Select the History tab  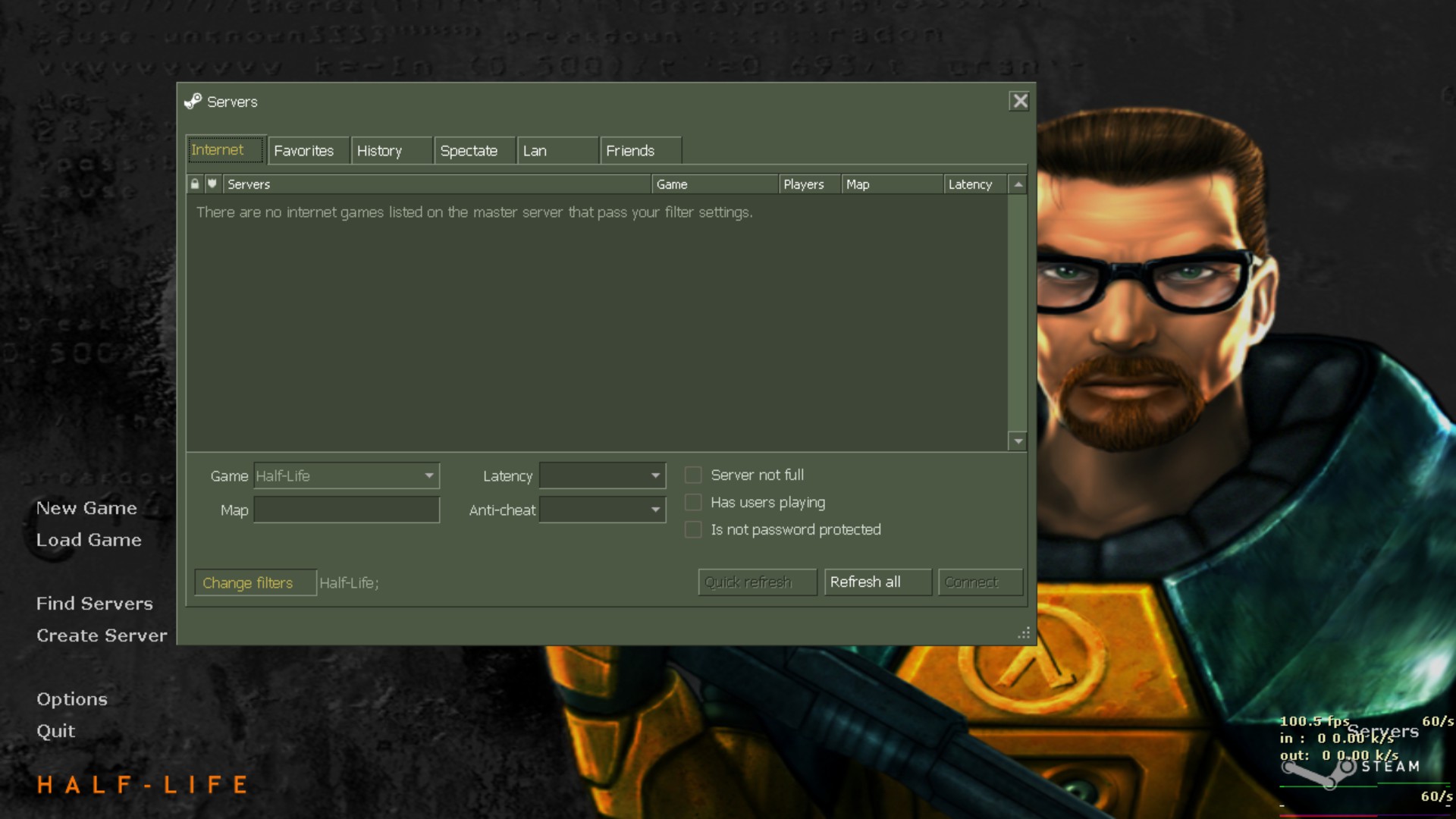coord(392,151)
